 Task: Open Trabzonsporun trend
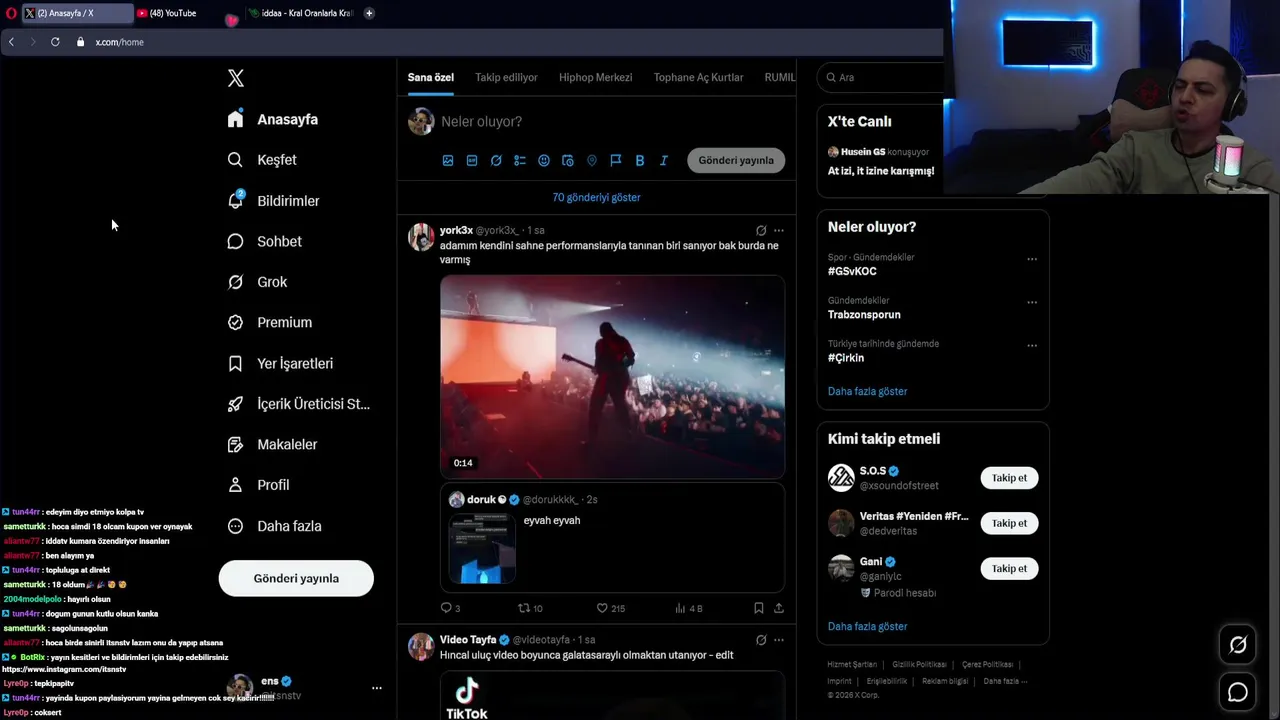864,314
